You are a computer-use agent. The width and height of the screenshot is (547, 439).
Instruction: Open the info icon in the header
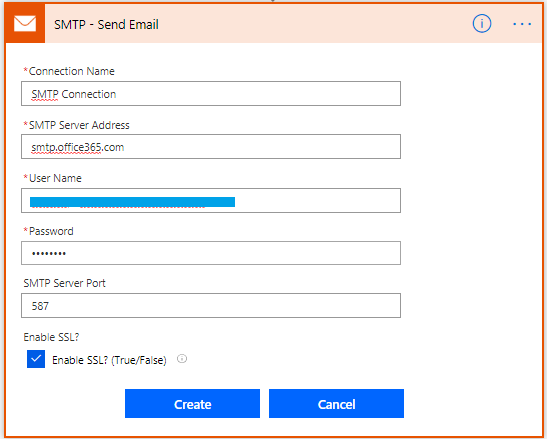coord(482,24)
